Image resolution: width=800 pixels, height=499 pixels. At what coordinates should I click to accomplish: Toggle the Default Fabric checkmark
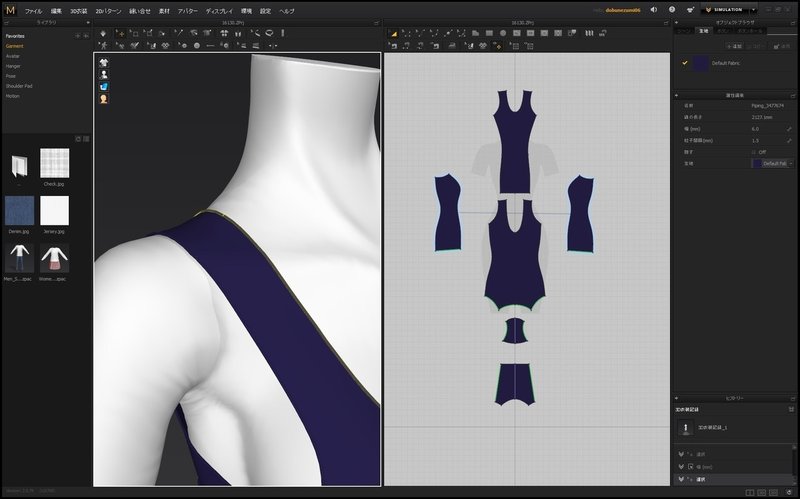click(685, 63)
